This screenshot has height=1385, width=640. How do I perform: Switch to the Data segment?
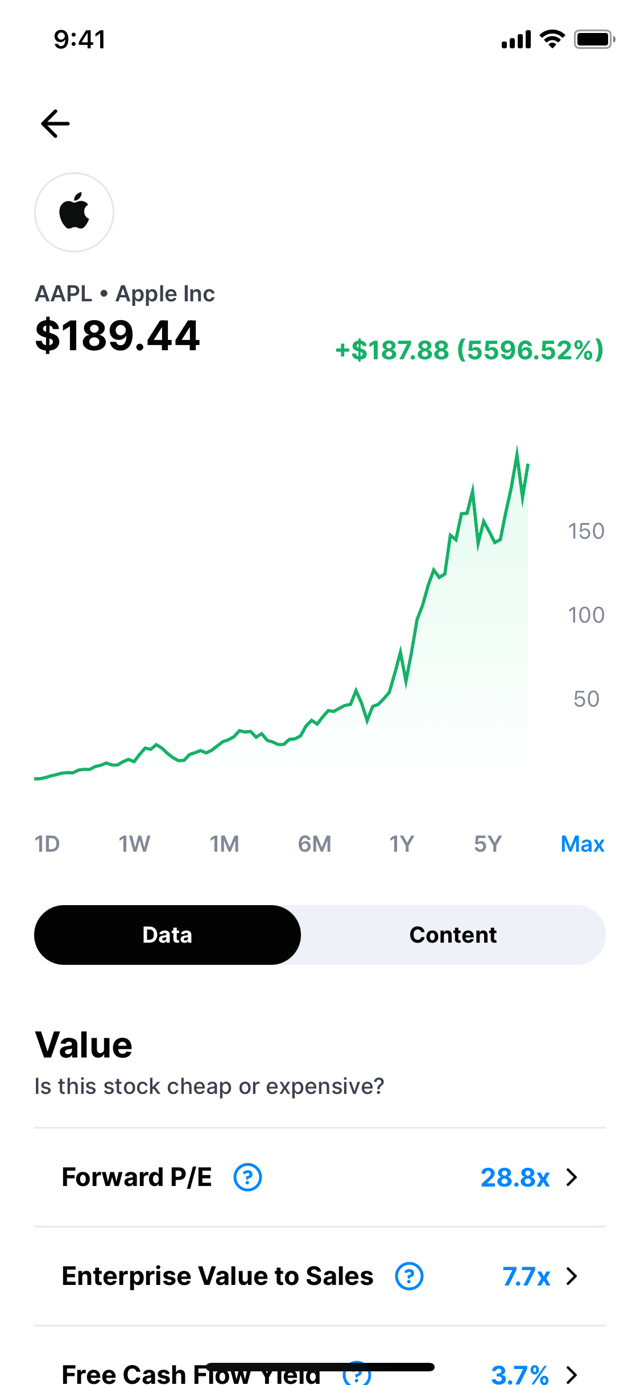[167, 935]
